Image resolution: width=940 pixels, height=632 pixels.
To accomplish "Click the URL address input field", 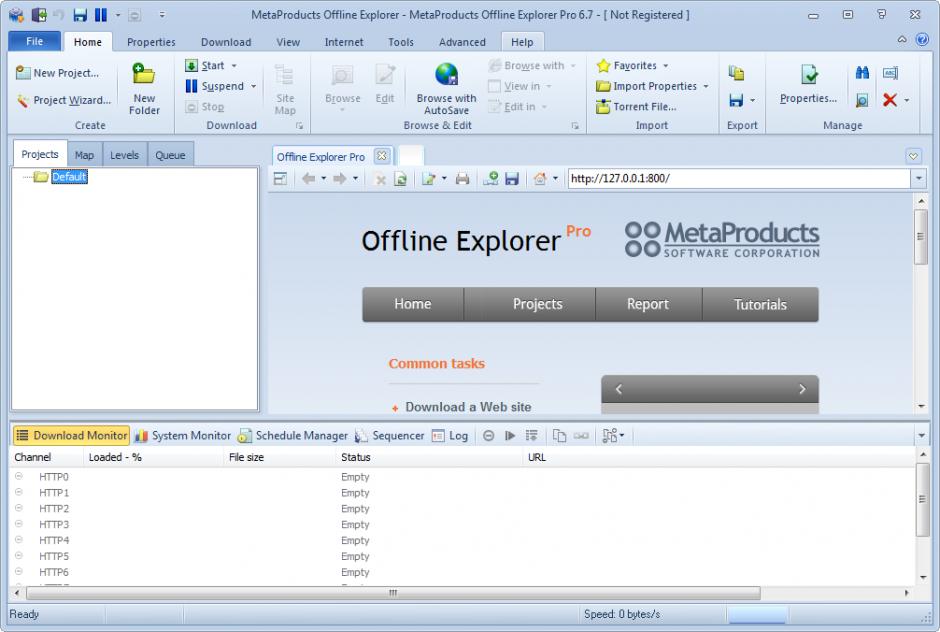I will coord(739,178).
